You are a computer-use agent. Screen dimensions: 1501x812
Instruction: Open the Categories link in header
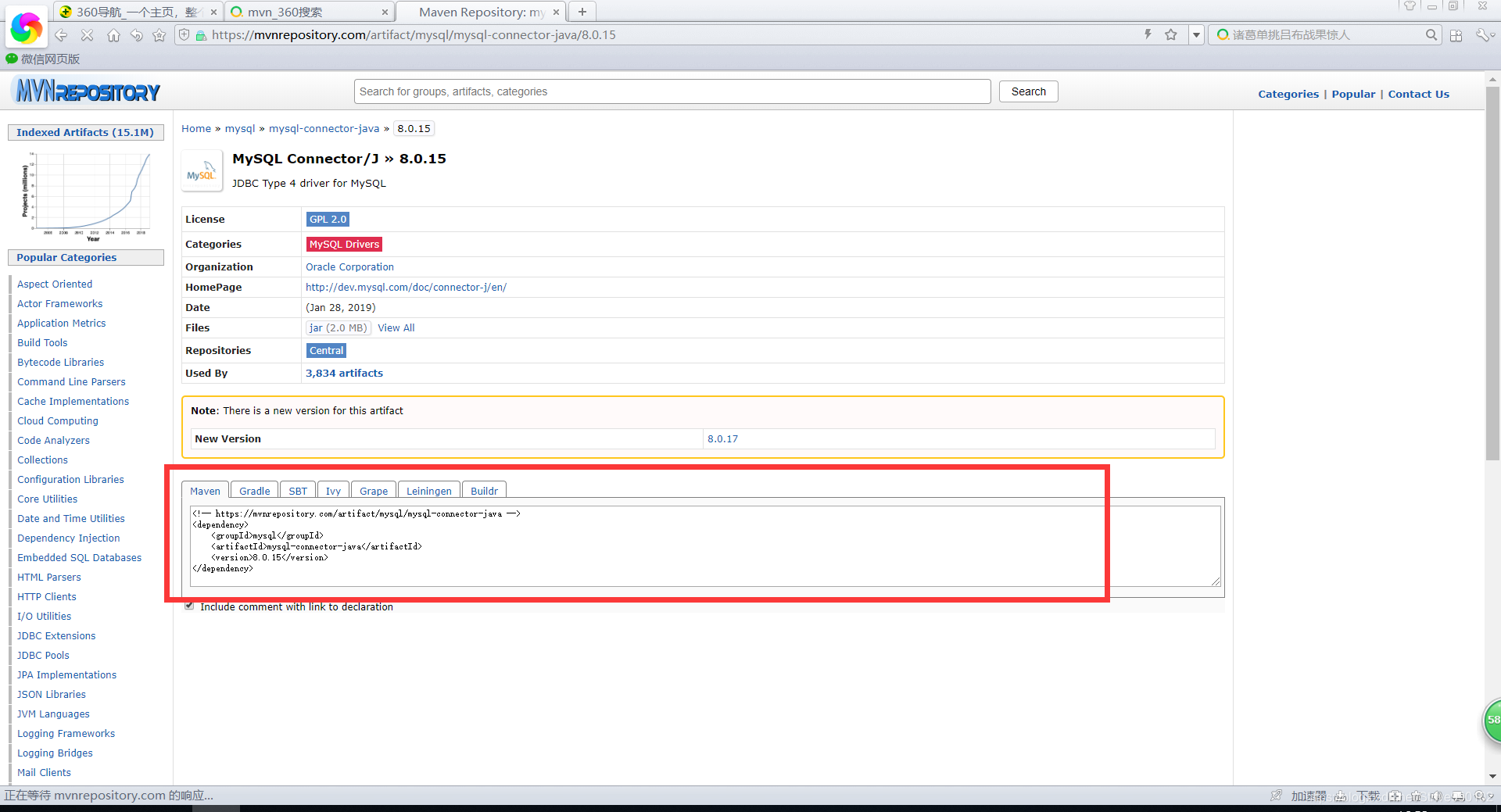pyautogui.click(x=1288, y=94)
